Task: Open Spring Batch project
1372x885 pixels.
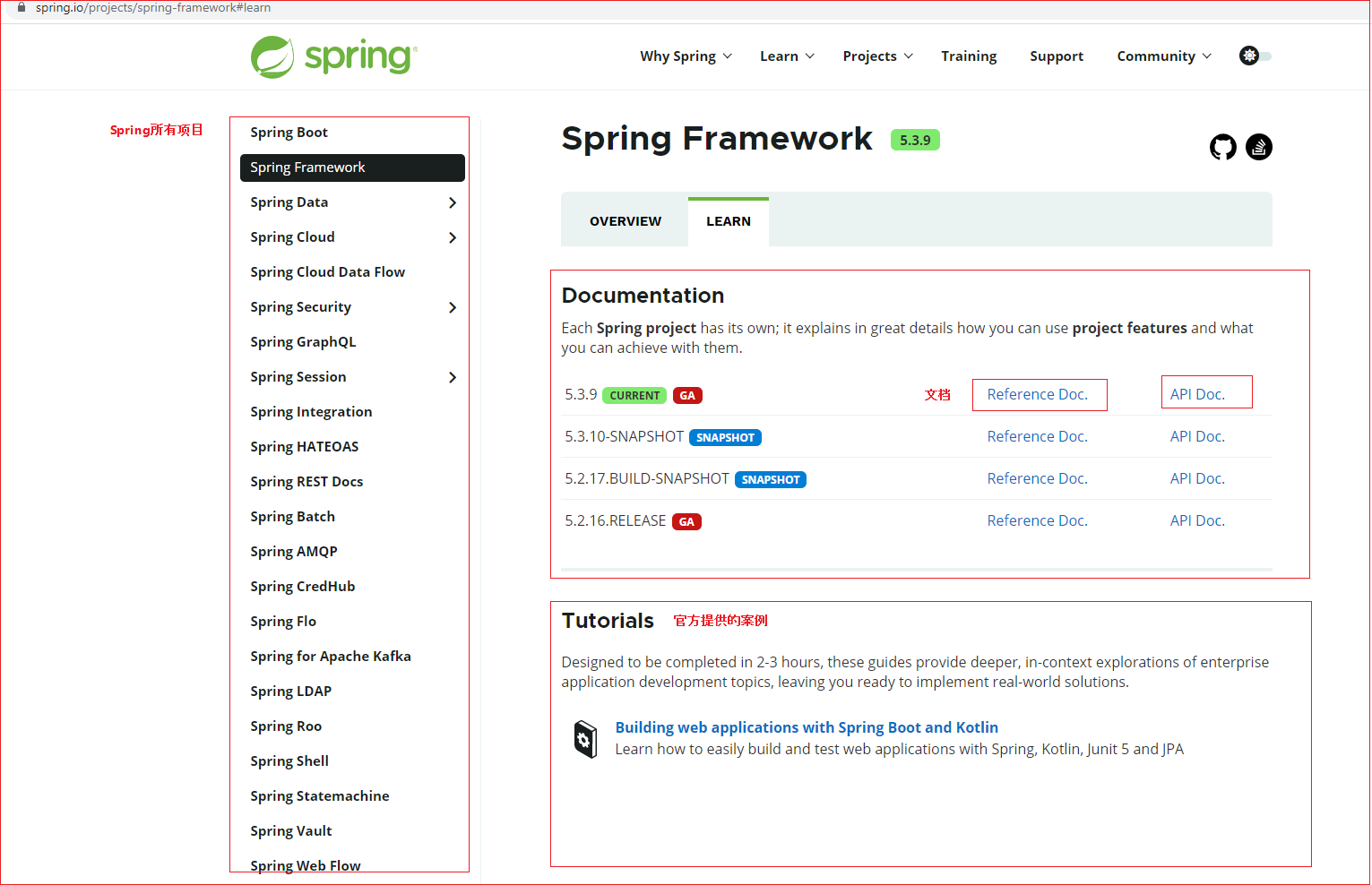Action: pos(293,517)
